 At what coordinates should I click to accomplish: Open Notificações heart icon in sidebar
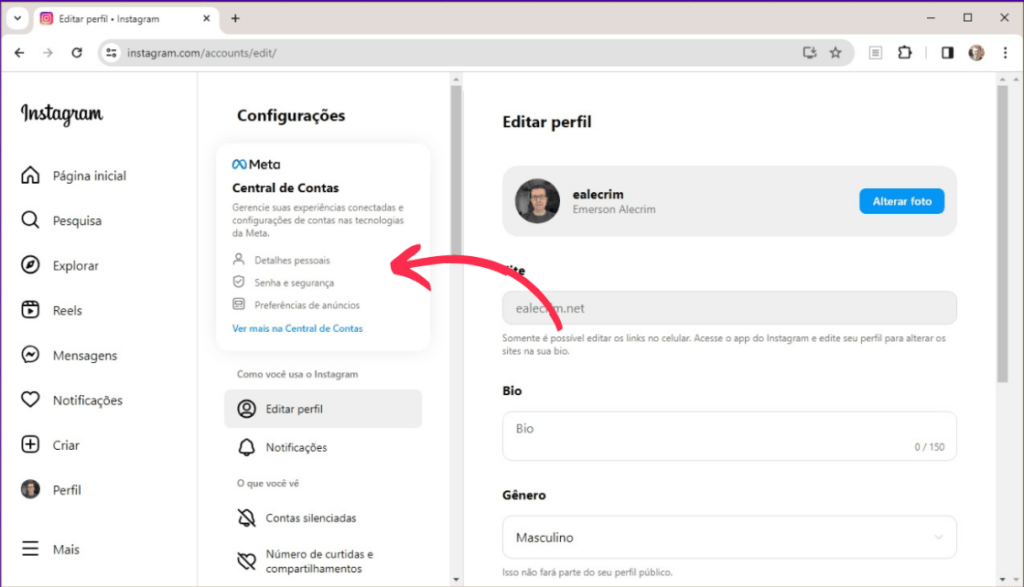tap(30, 400)
